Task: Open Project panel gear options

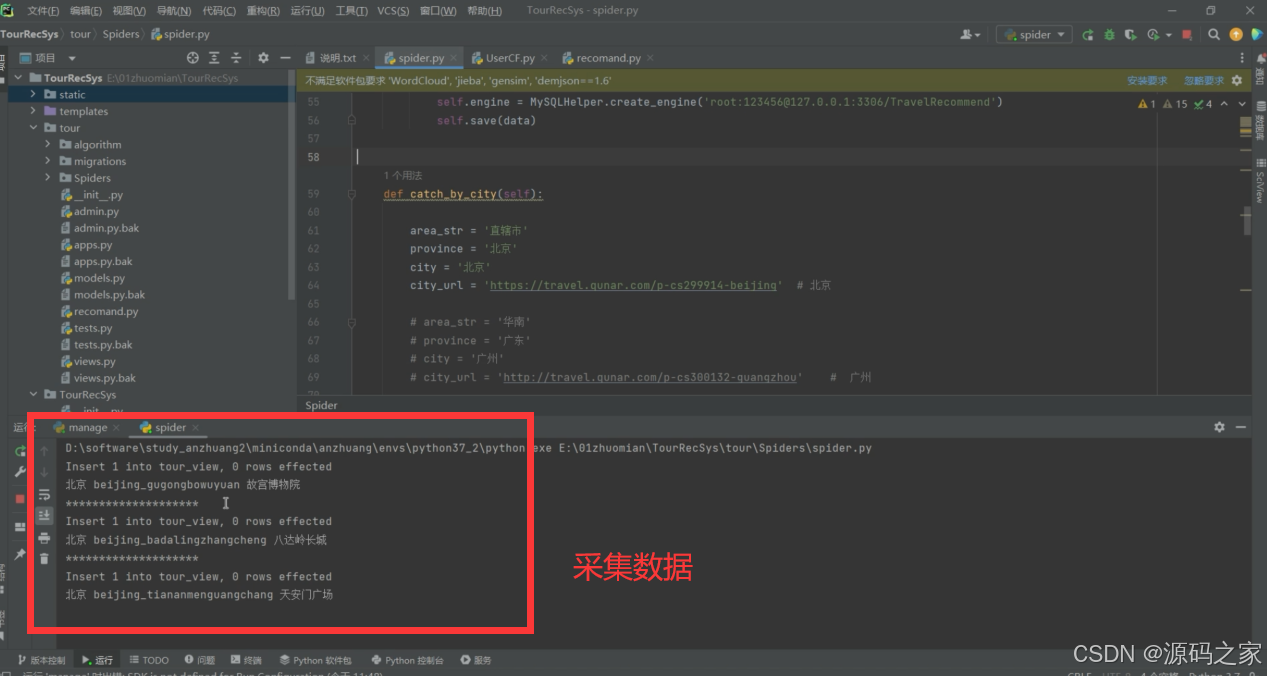Action: click(264, 58)
